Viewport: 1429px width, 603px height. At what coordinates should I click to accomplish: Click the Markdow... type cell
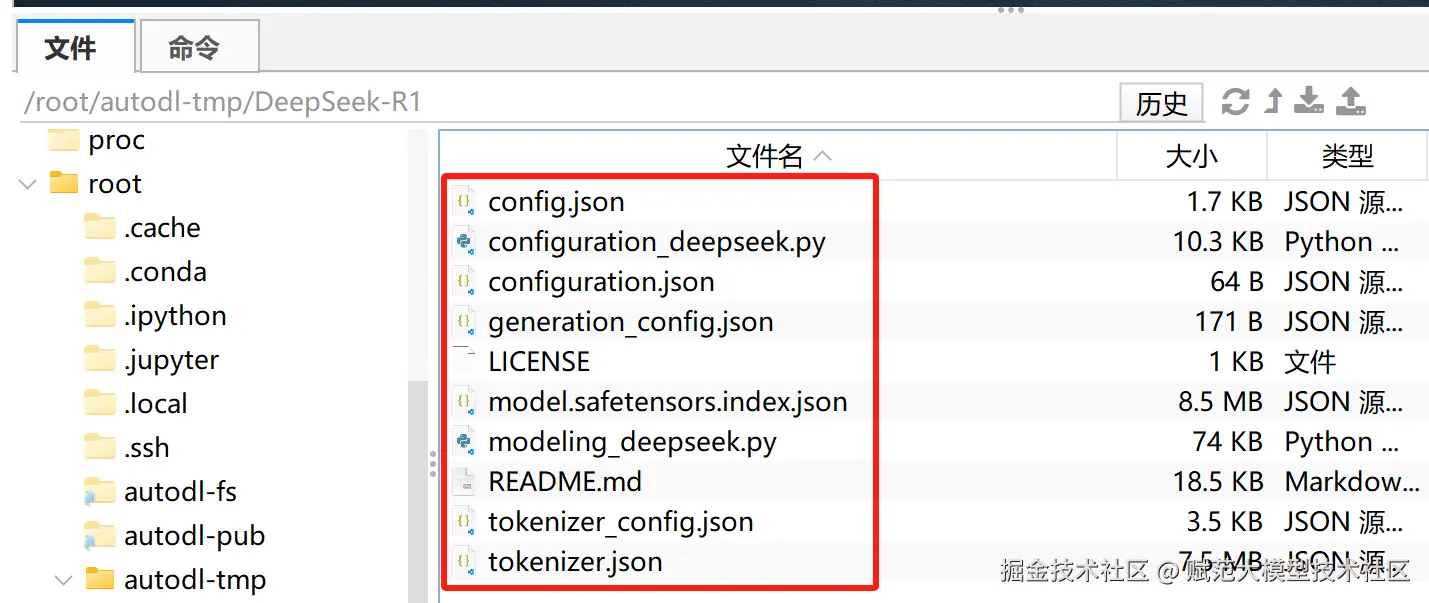1352,482
